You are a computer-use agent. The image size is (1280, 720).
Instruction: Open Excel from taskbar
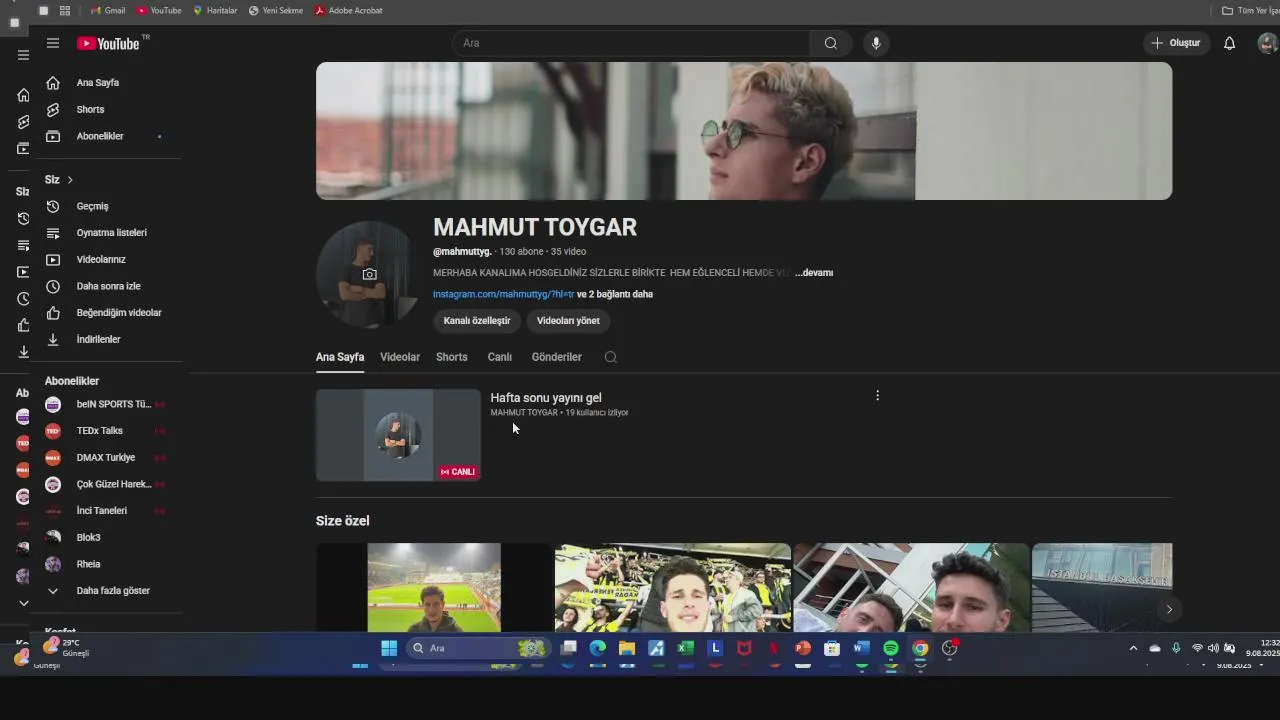click(685, 648)
